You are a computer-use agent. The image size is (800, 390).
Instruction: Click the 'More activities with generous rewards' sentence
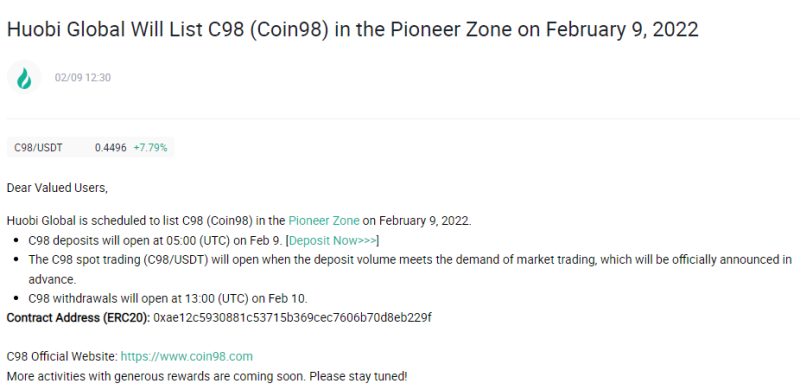pos(207,377)
